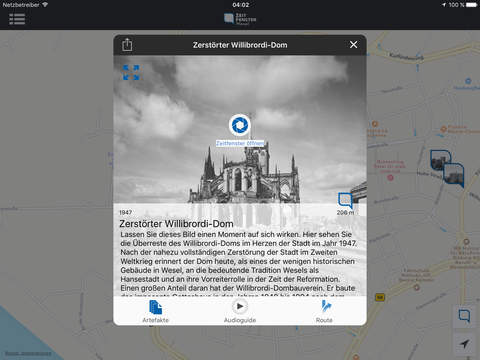
Task: Open the Zeitfenster camera shutter icon
Action: [240, 125]
